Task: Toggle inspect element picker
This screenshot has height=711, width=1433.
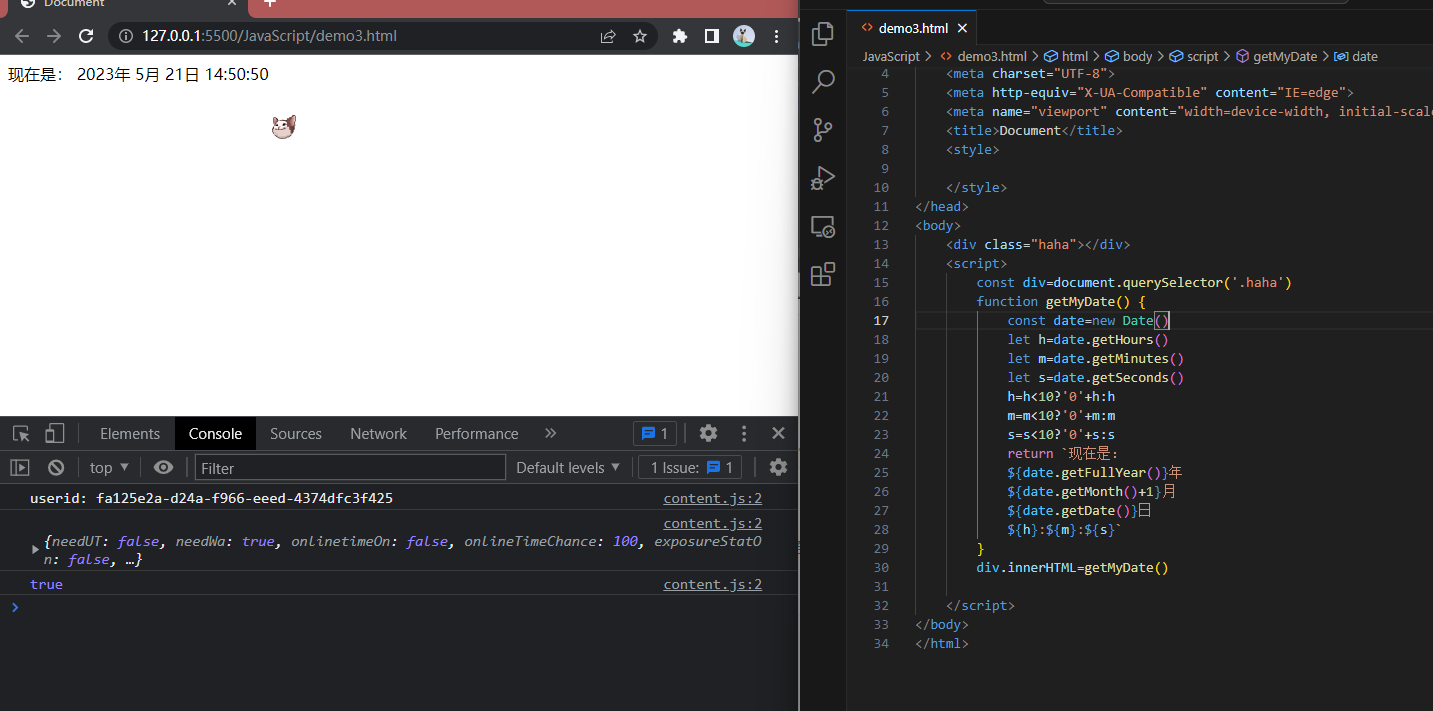Action: 21,433
